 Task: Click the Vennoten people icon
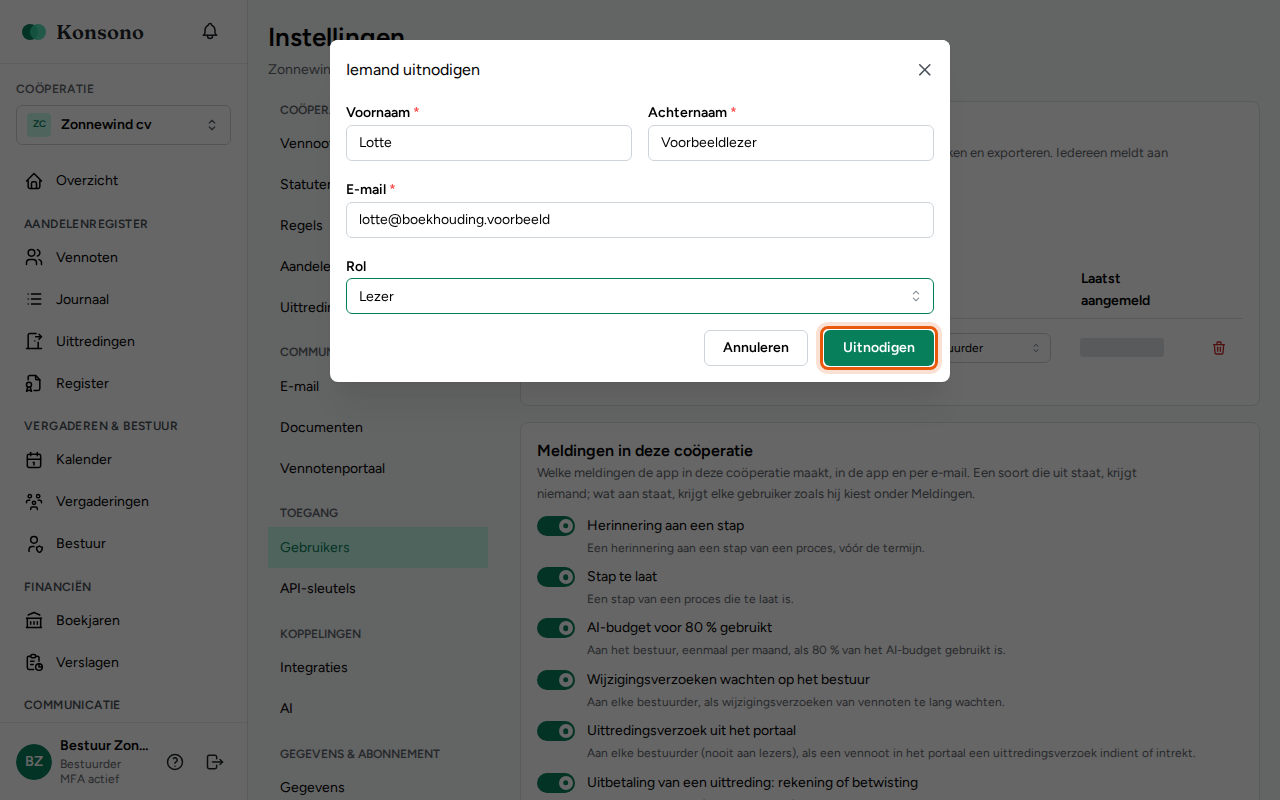coord(34,258)
